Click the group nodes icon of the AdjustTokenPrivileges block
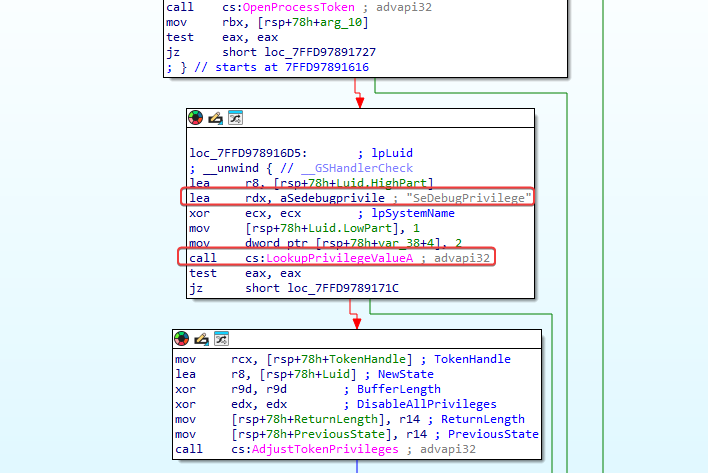The height and width of the screenshot is (473, 708). [x=221, y=339]
